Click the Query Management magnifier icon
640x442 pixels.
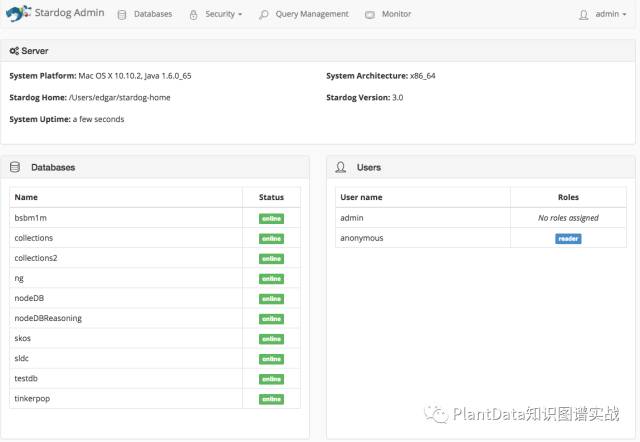[264, 15]
